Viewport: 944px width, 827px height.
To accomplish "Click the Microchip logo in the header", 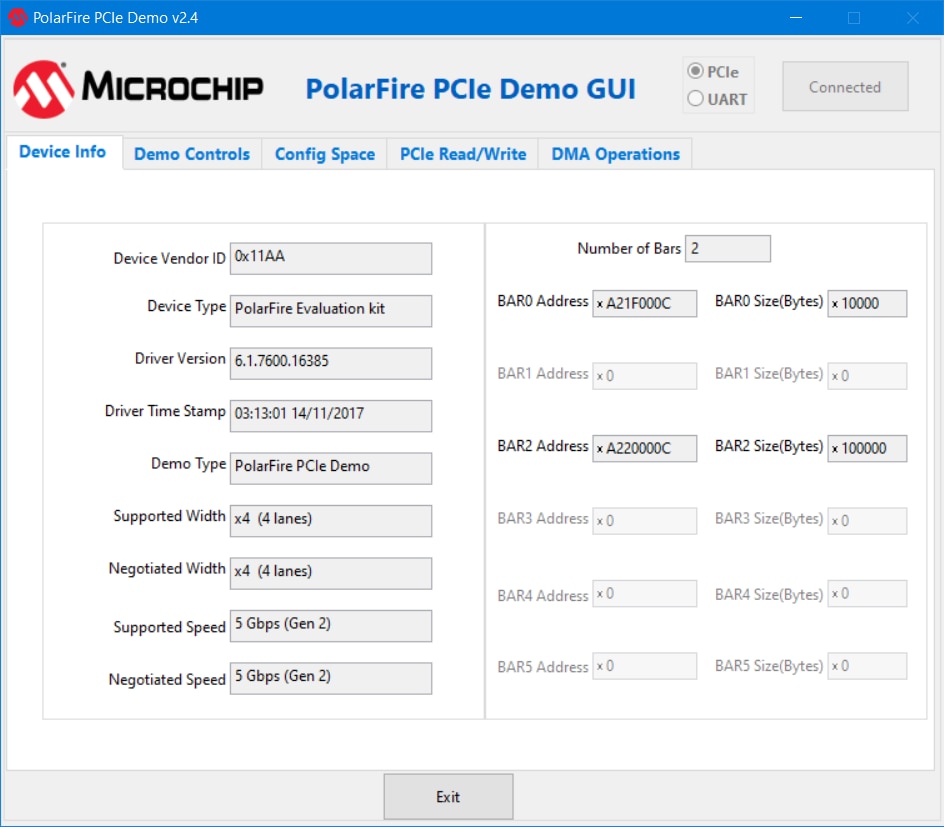I will (138, 88).
